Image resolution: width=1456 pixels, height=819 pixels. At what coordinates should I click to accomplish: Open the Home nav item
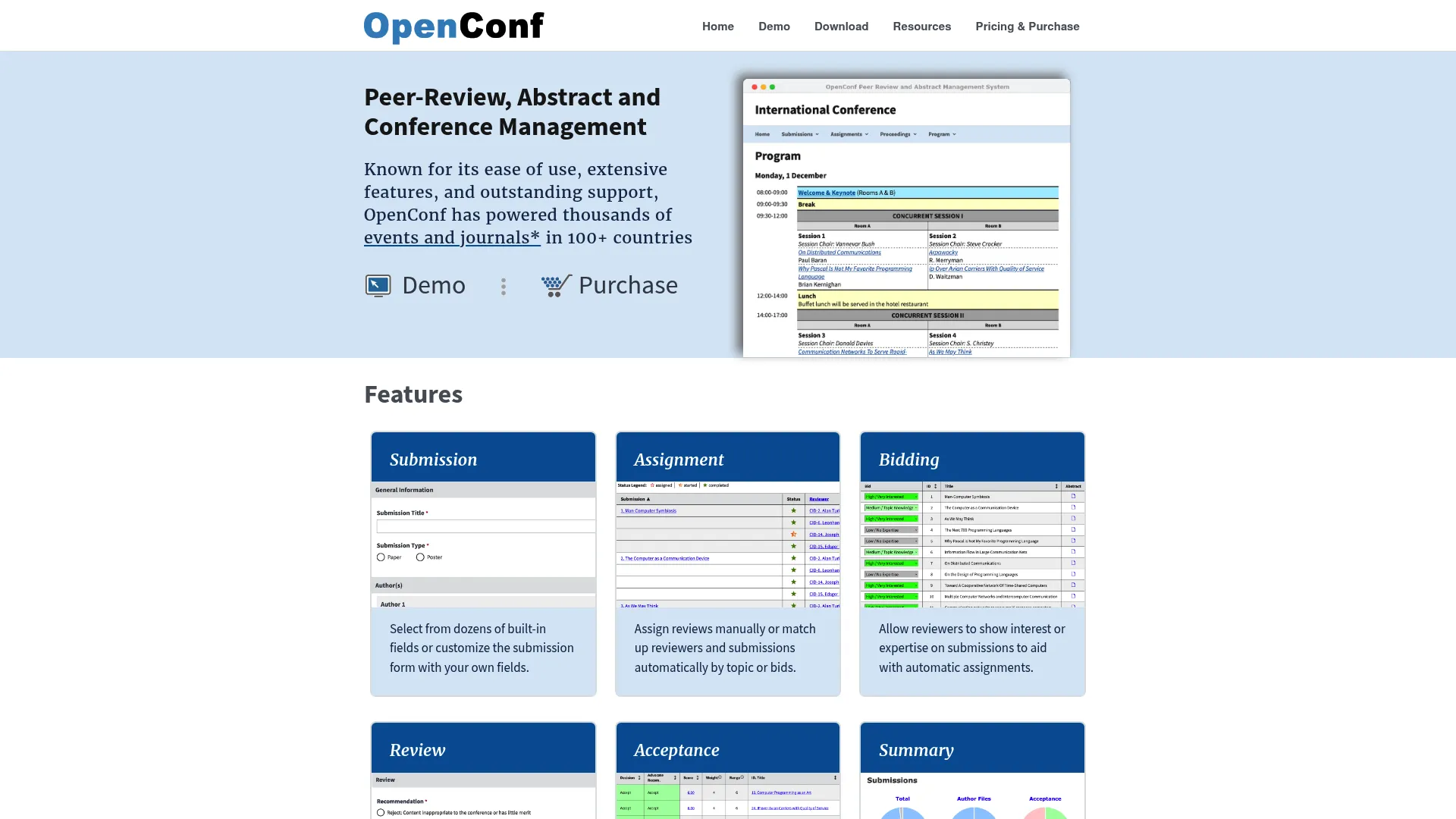[717, 27]
